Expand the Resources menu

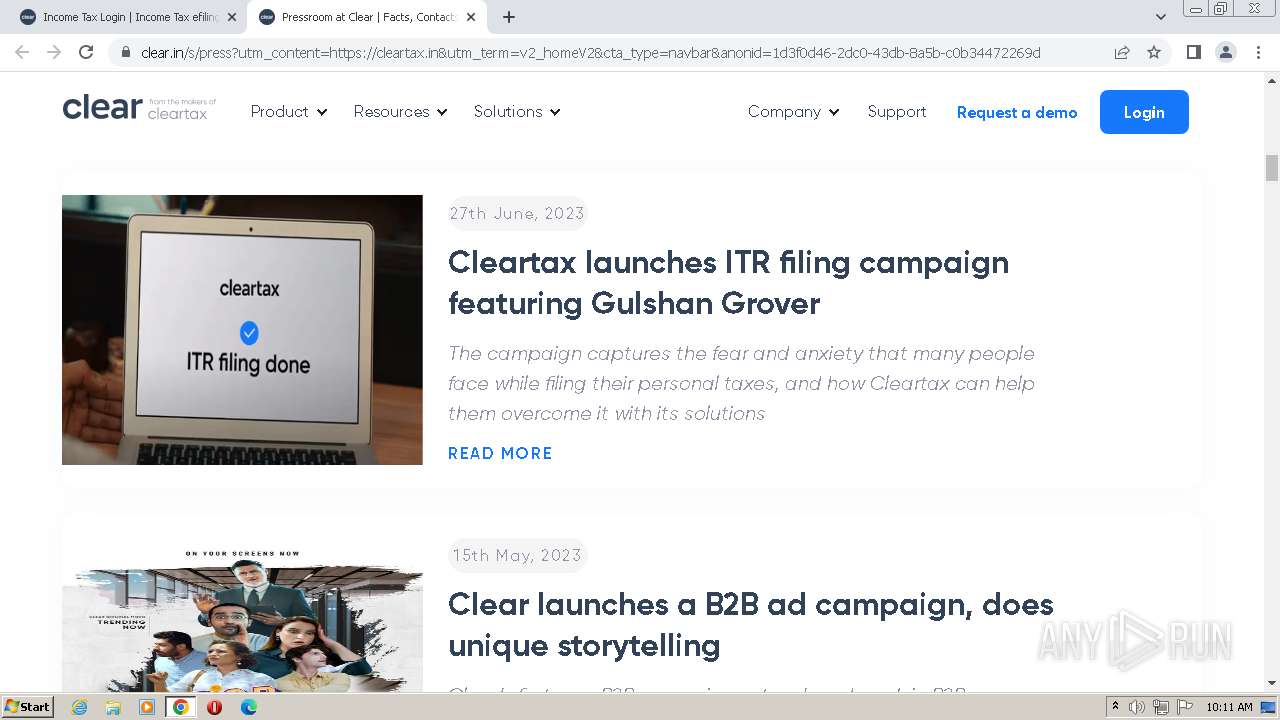[400, 112]
